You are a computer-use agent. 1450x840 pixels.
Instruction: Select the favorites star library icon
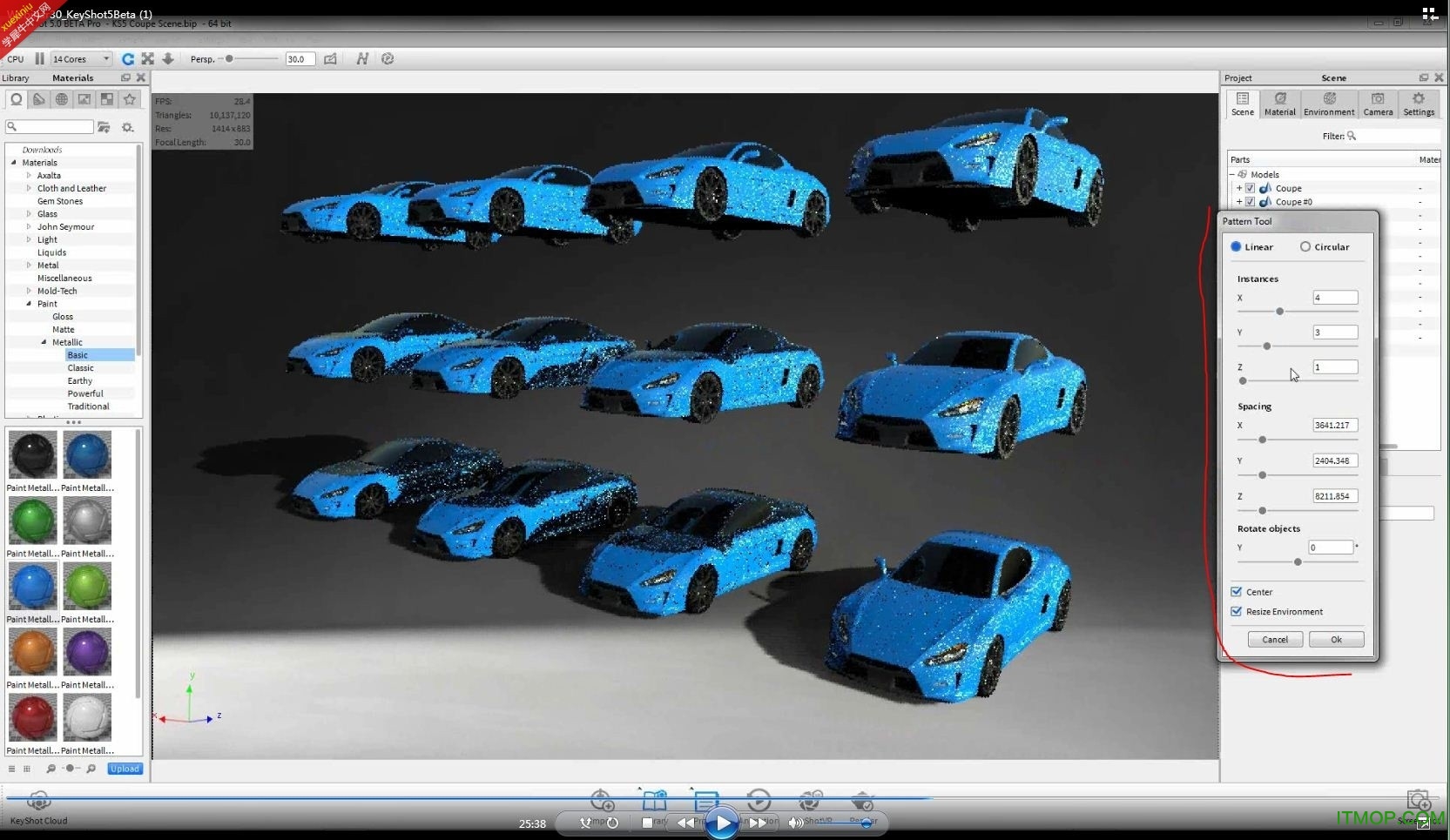point(130,100)
